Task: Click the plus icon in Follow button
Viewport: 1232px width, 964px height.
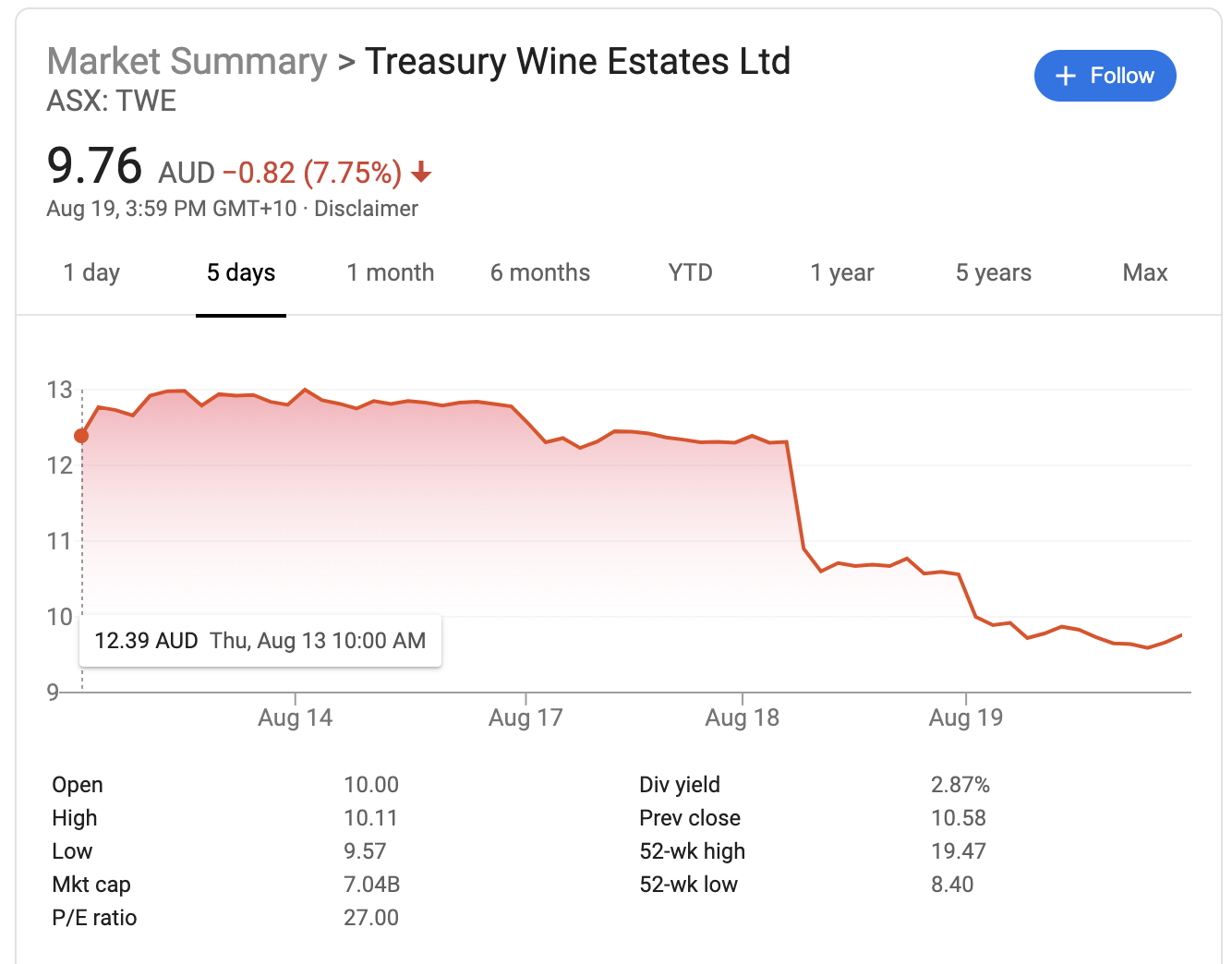Action: (1066, 76)
